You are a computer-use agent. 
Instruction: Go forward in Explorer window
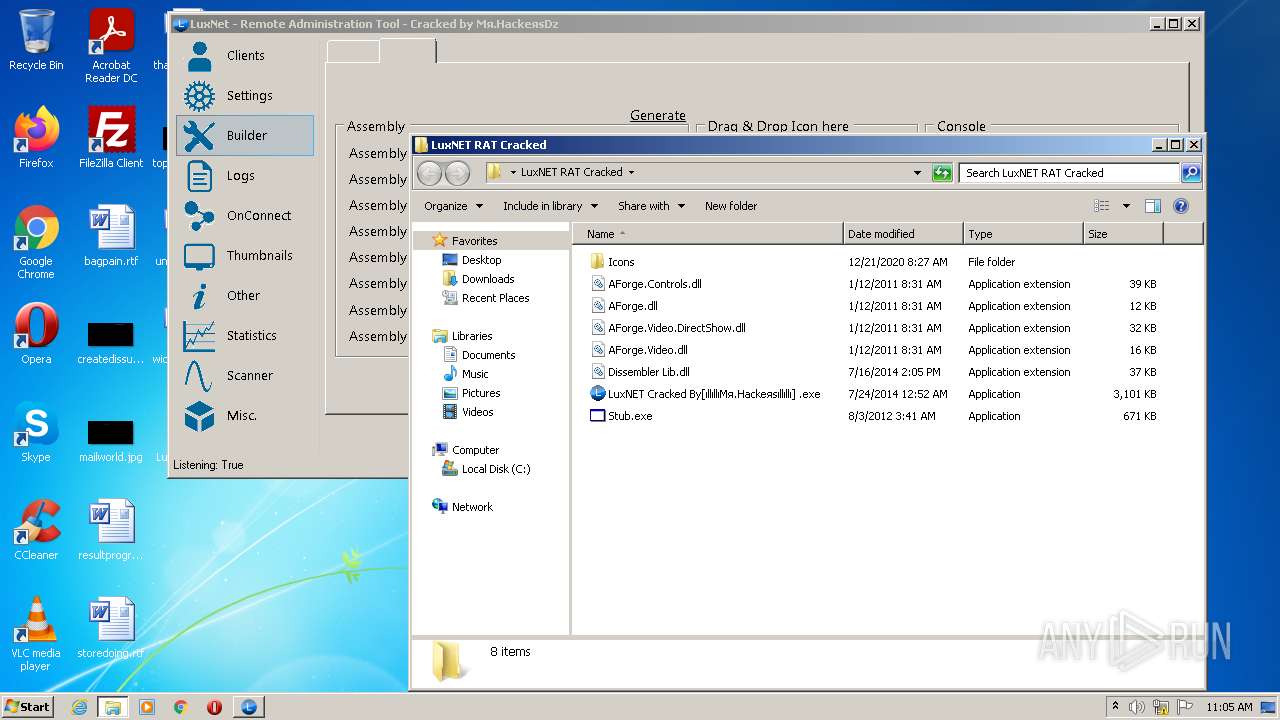click(x=457, y=173)
